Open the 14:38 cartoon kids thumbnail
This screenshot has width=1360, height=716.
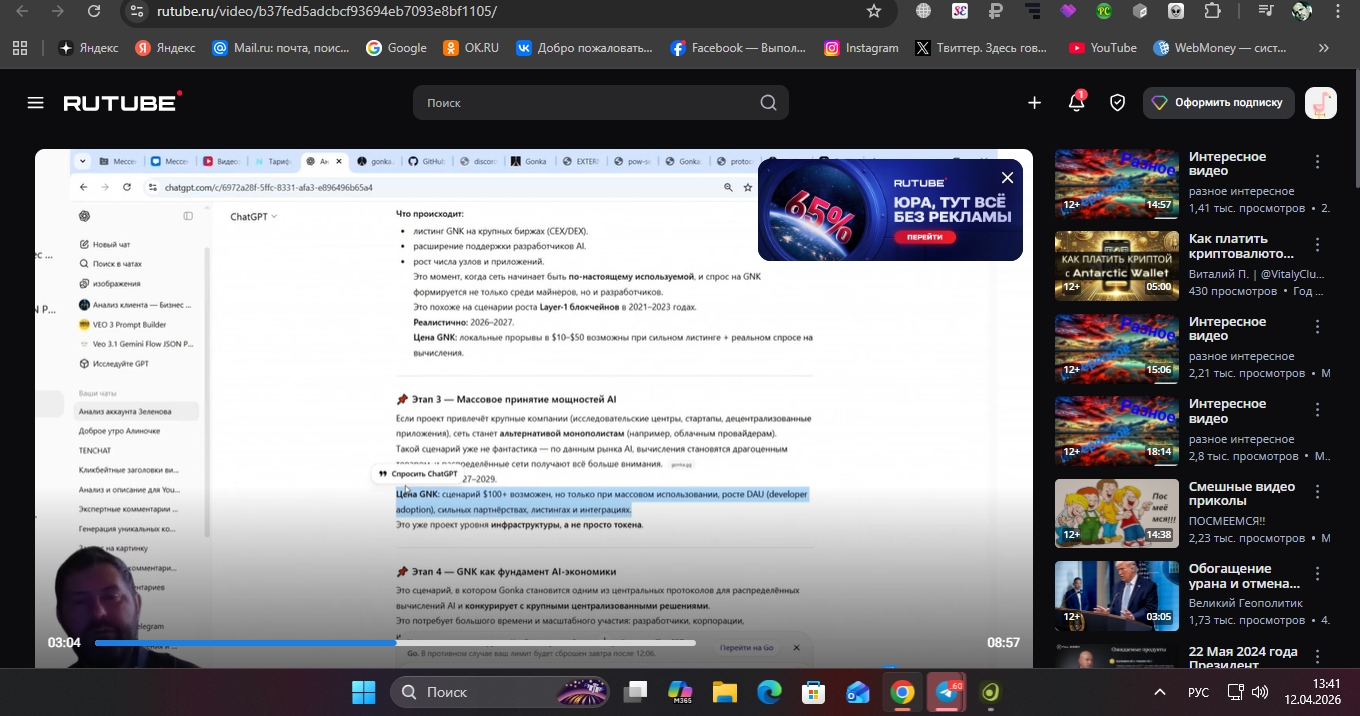point(1116,513)
